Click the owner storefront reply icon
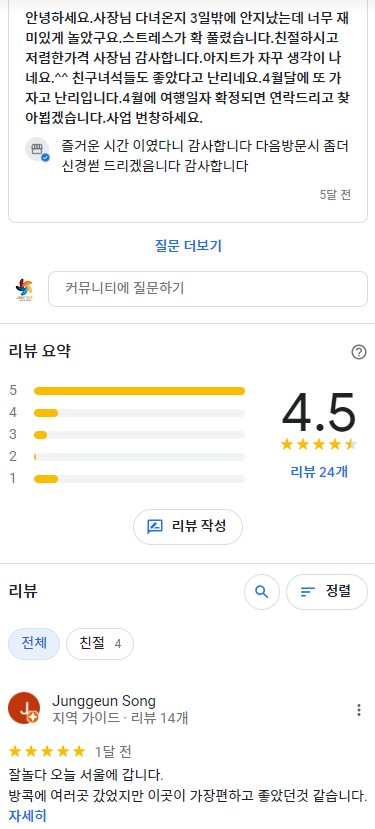This screenshot has height=829, width=375. pyautogui.click(x=37, y=149)
